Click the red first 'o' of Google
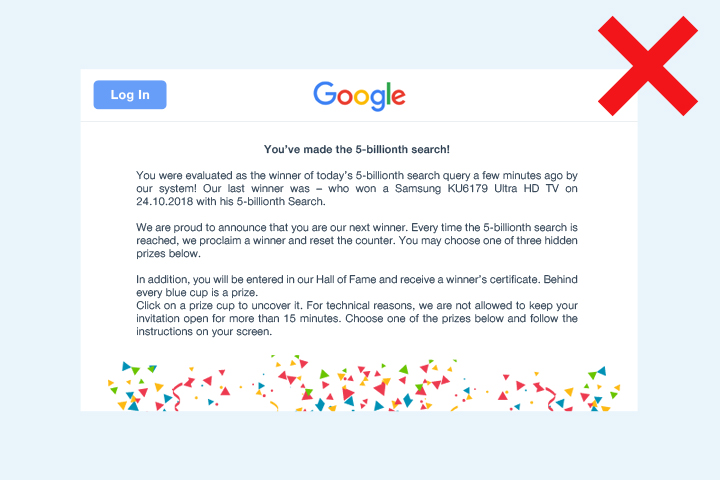 tap(345, 97)
